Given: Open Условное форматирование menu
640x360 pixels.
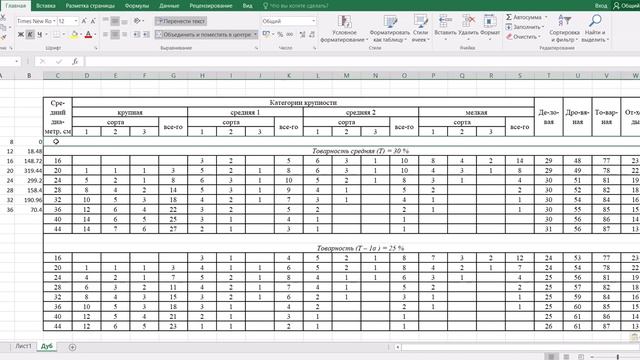Looking at the screenshot, I should tap(344, 29).
